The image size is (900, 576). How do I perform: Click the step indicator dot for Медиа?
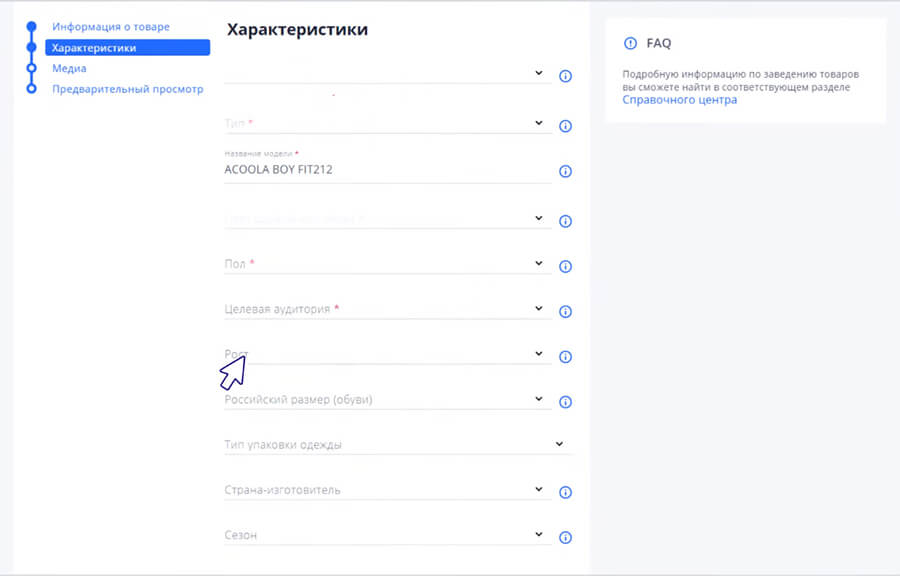coord(32,67)
